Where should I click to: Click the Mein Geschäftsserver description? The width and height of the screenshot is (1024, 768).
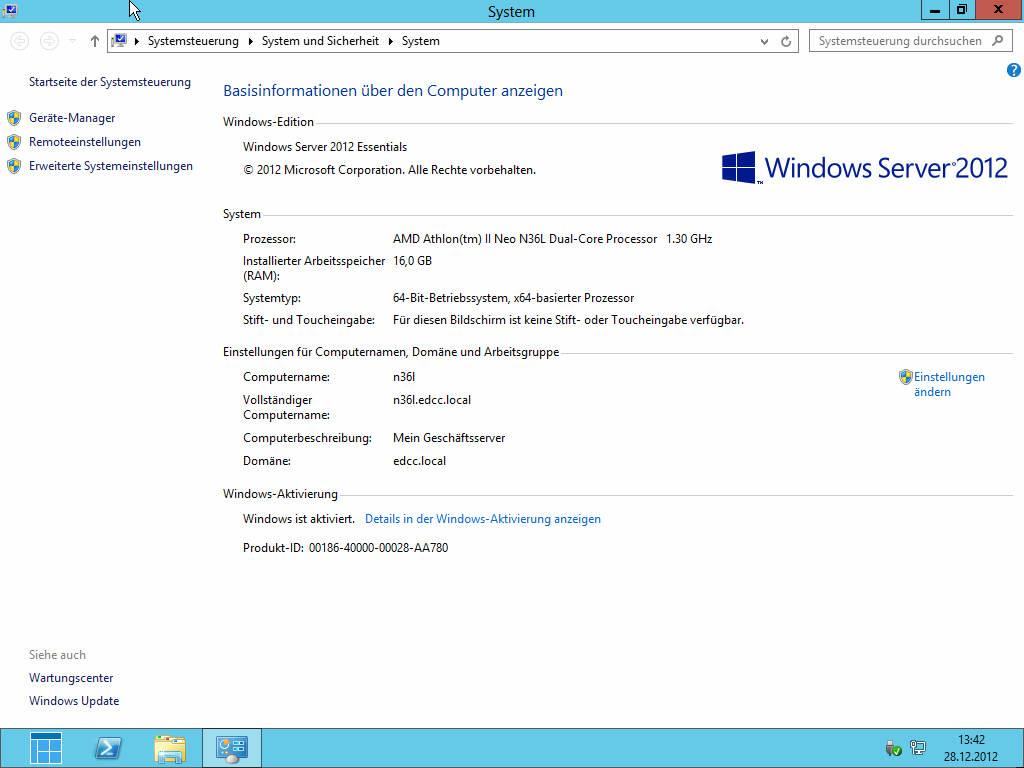click(x=449, y=438)
